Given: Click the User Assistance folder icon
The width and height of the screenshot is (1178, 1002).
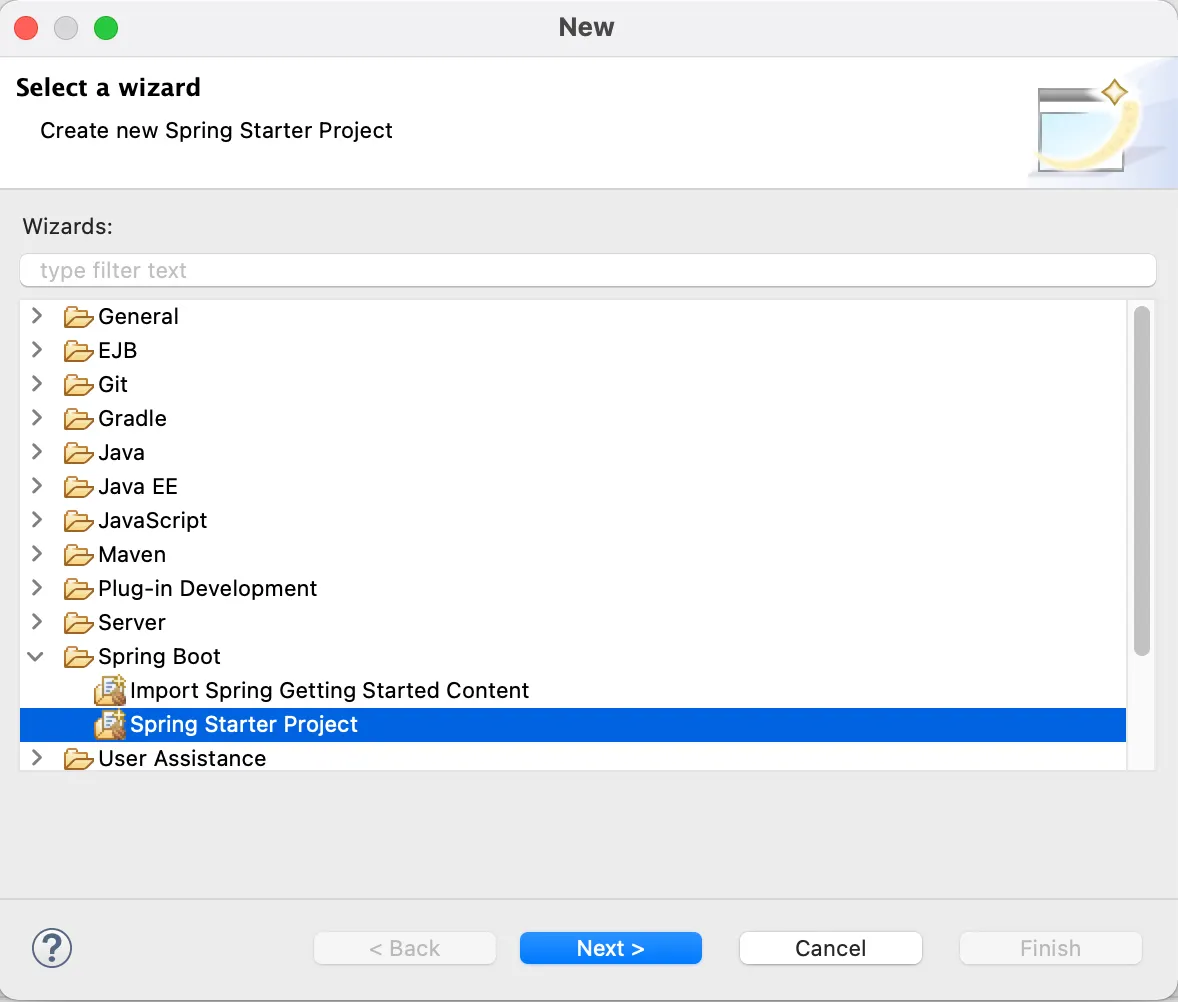Looking at the screenshot, I should (78, 759).
